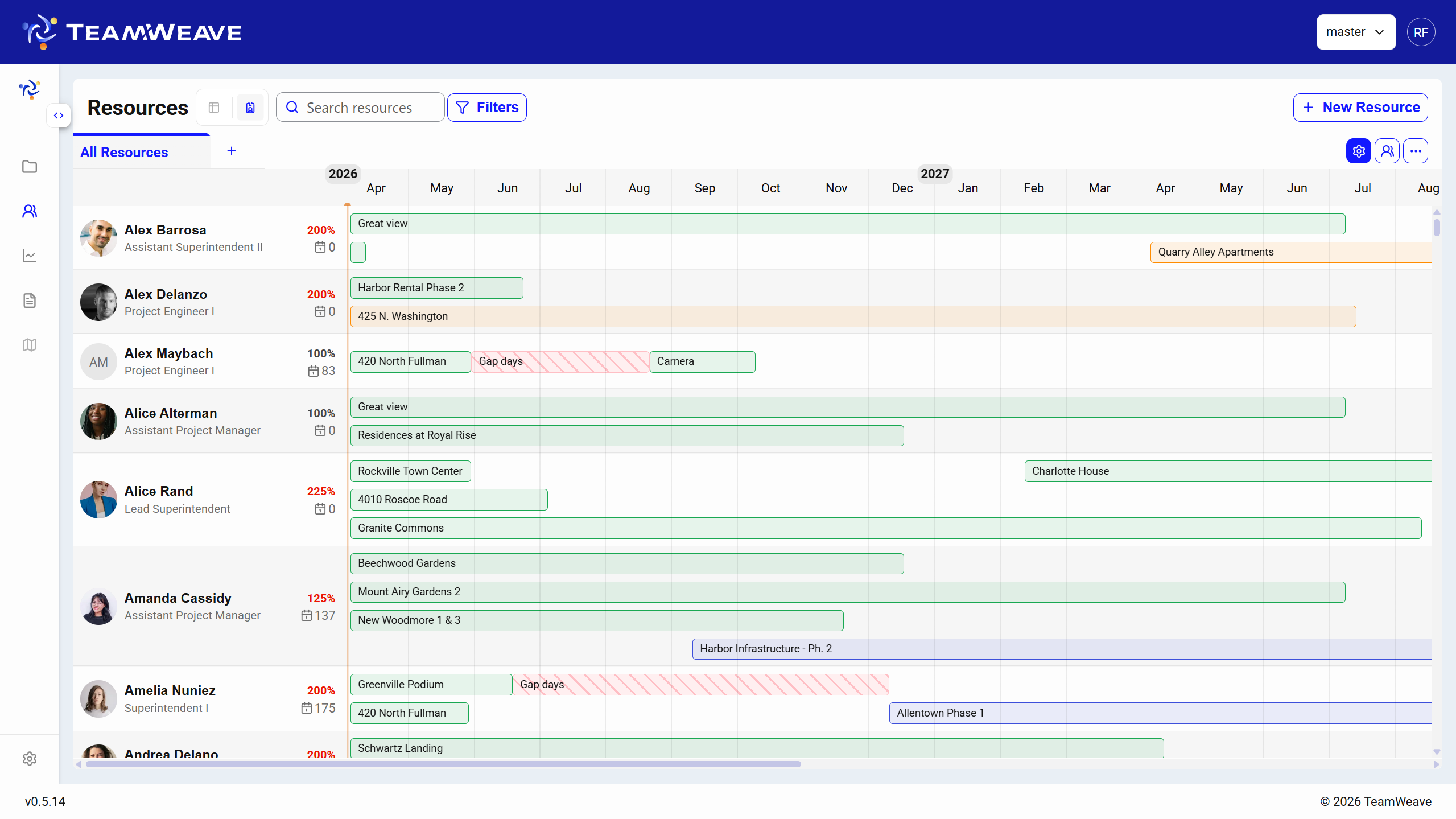Click Alex Maybach's AM initials avatar
This screenshot has width=1456, height=819.
(x=98, y=362)
